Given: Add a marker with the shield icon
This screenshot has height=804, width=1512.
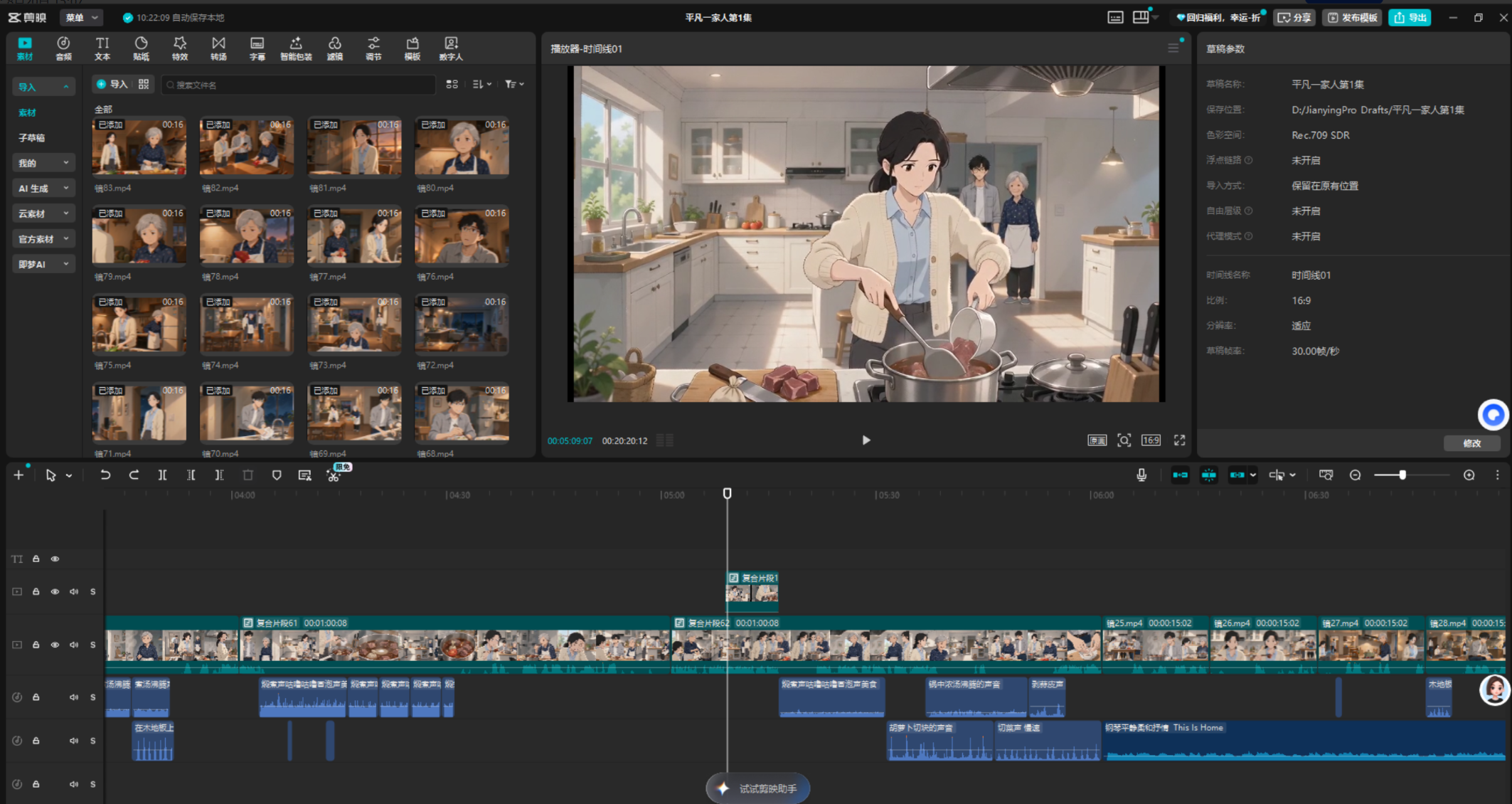Looking at the screenshot, I should 277,475.
